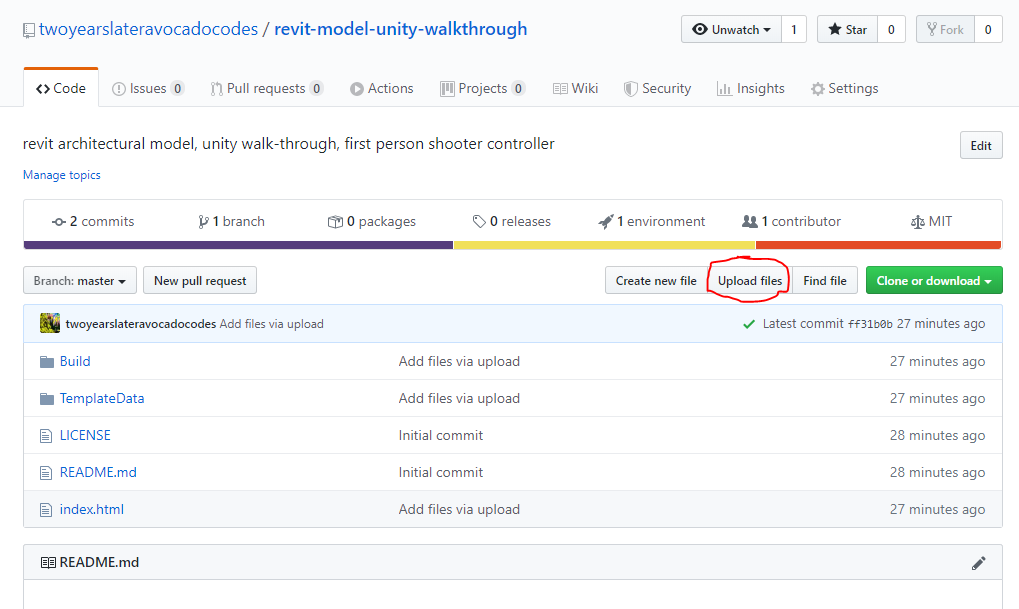Click the red segment of language bar

[879, 245]
